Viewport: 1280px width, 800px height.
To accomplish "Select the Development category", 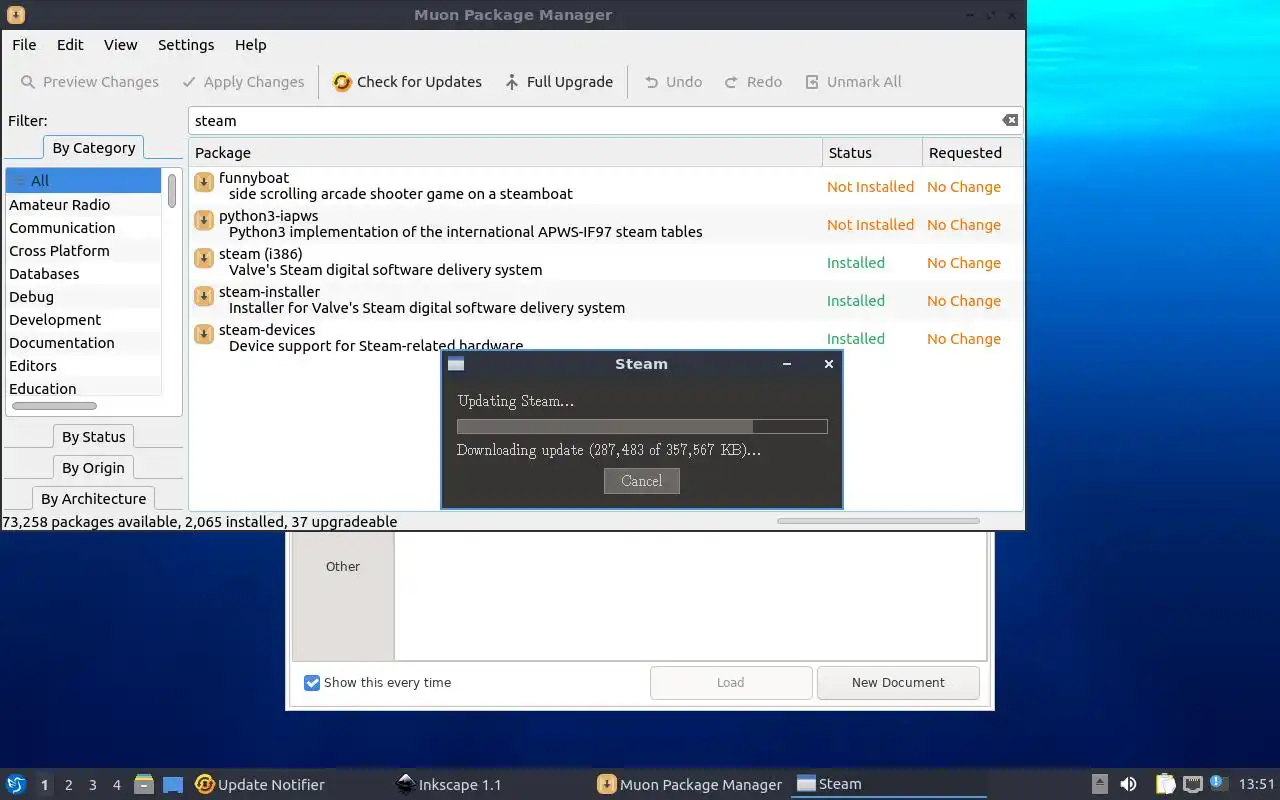I will (83, 320).
